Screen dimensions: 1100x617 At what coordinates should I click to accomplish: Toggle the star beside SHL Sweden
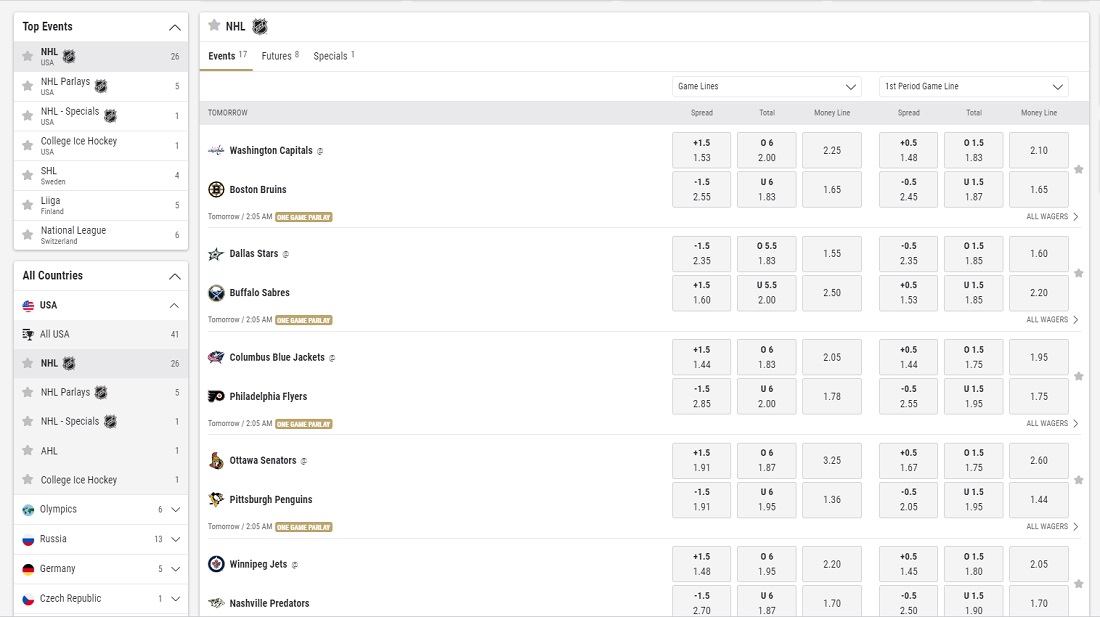[27, 175]
